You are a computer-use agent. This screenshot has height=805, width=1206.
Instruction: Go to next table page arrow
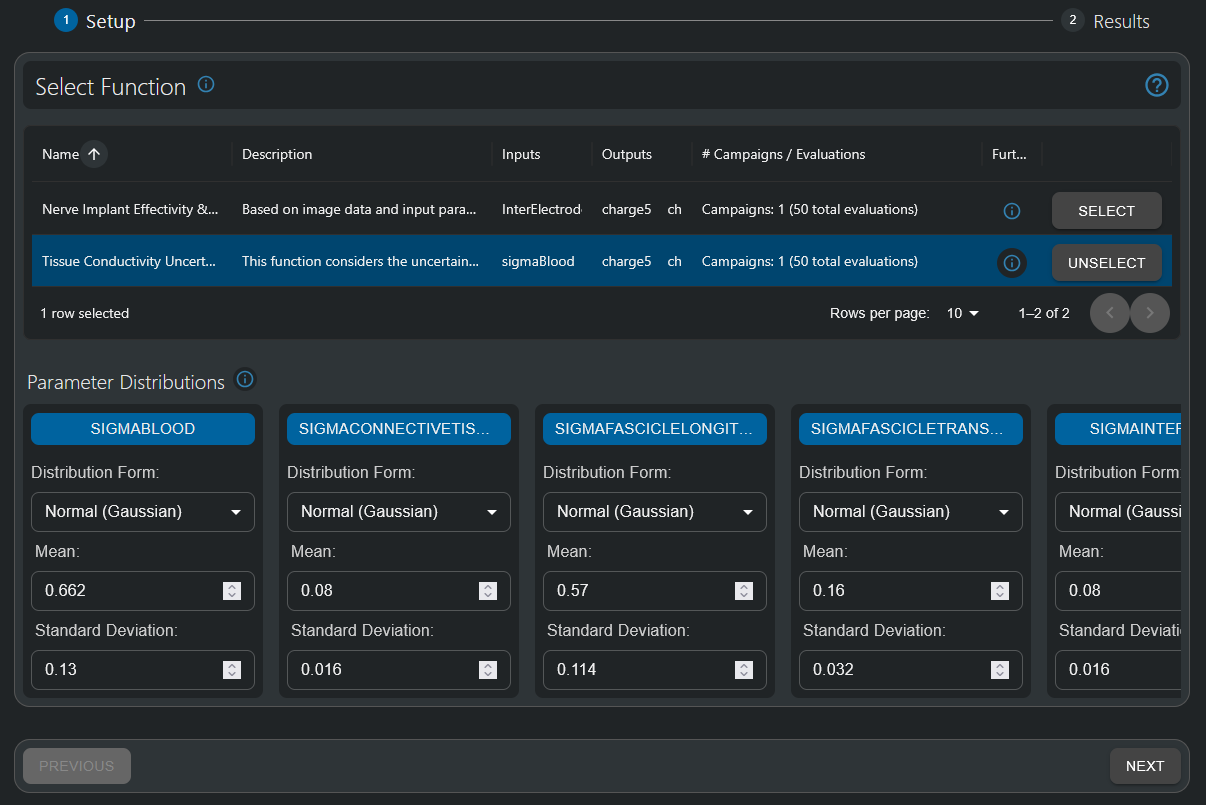pos(1149,313)
